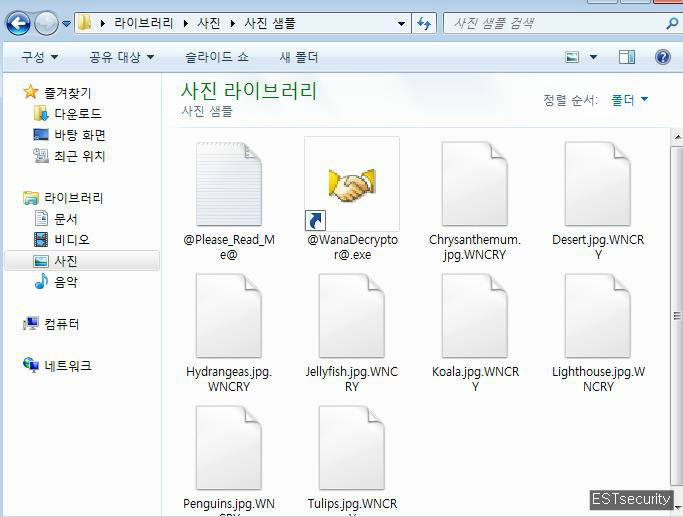The height and width of the screenshot is (517, 683).
Task: Click the greyed Forward arrow button
Action: pos(46,23)
